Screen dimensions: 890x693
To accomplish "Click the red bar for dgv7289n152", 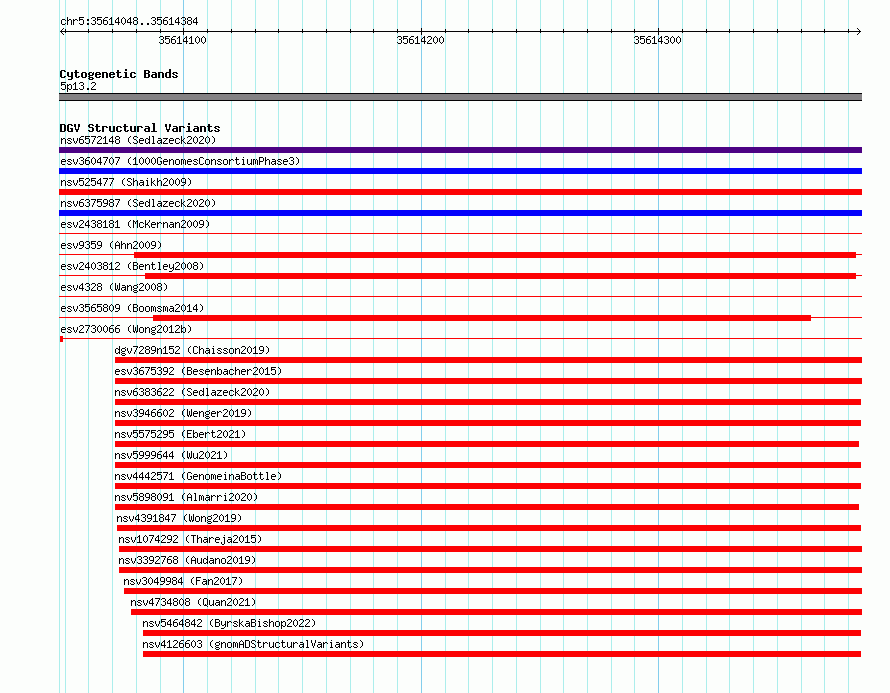I will pos(488,360).
